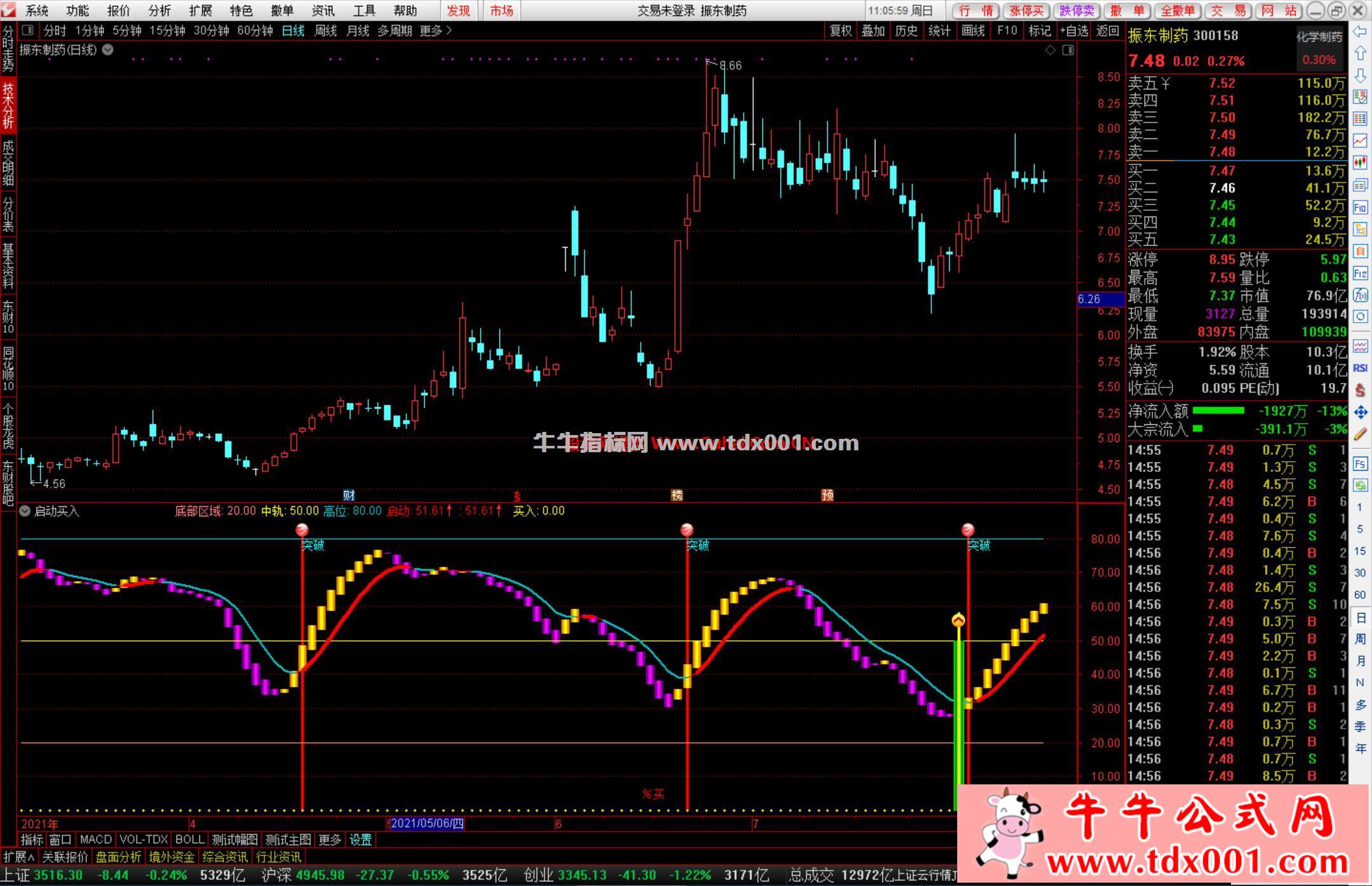Toggle the panel layout icon left of 分时
Image resolution: width=1372 pixels, height=886 pixels.
(x=27, y=30)
